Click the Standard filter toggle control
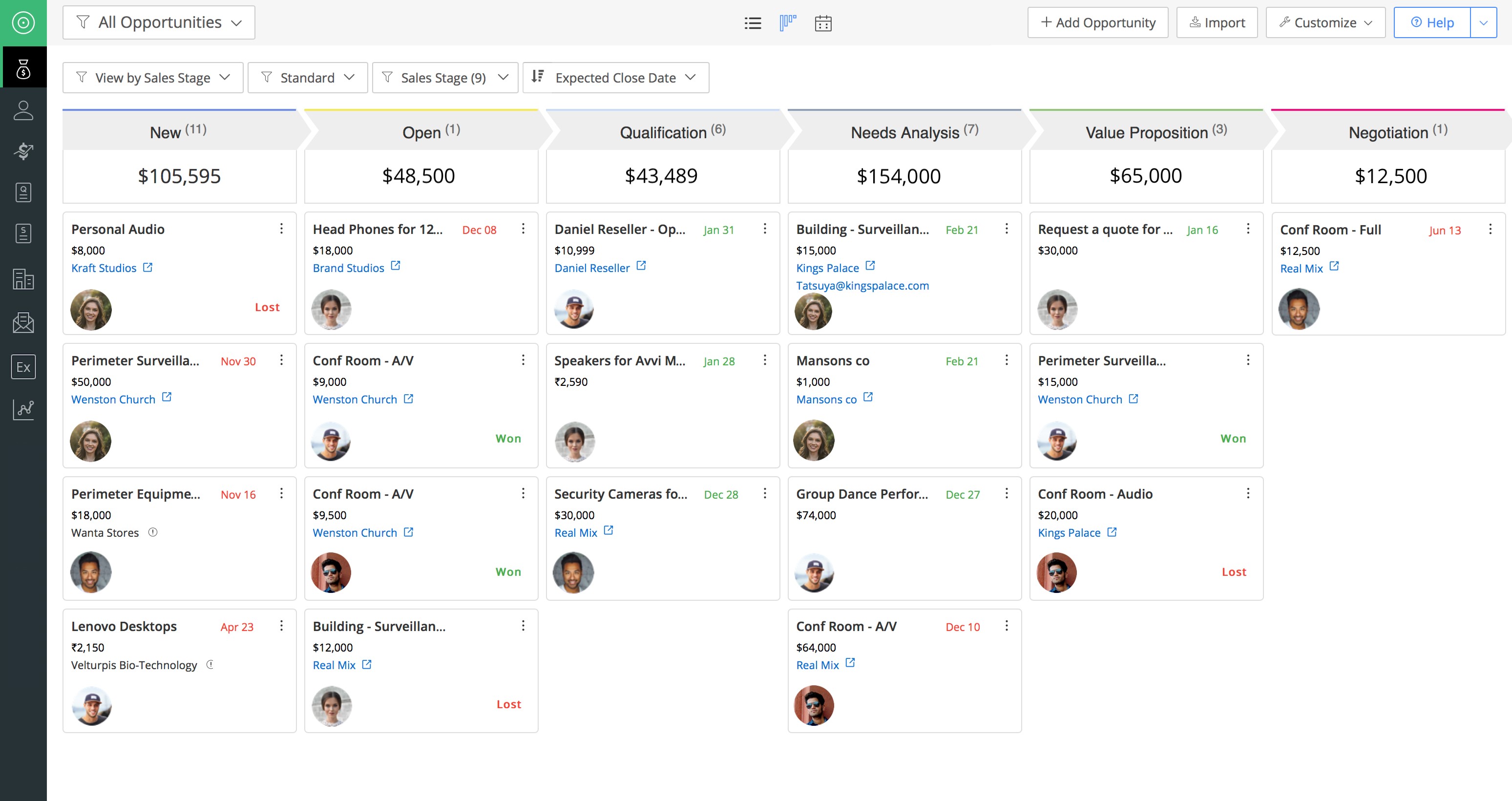 click(x=307, y=77)
